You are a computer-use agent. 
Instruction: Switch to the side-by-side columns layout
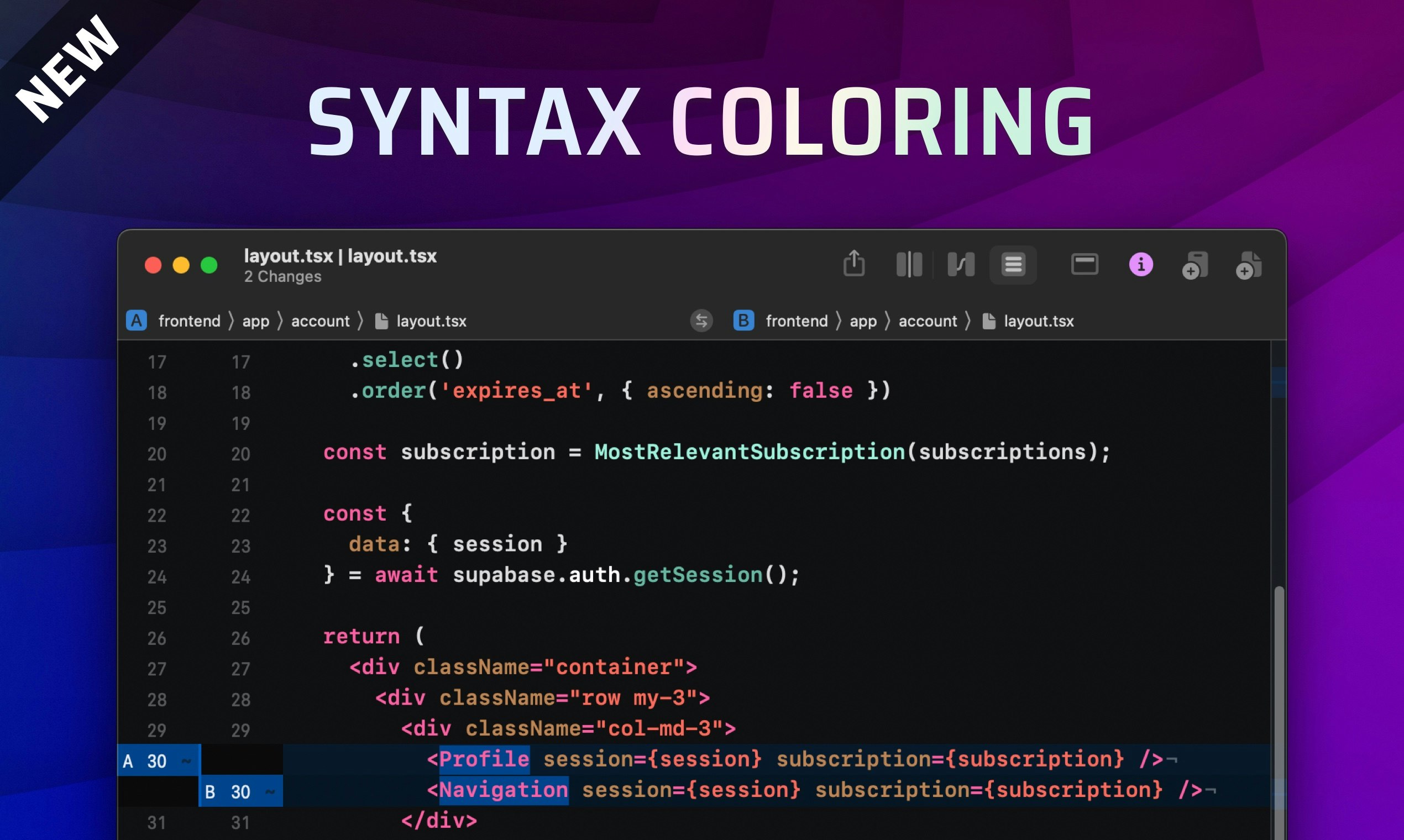(x=909, y=264)
